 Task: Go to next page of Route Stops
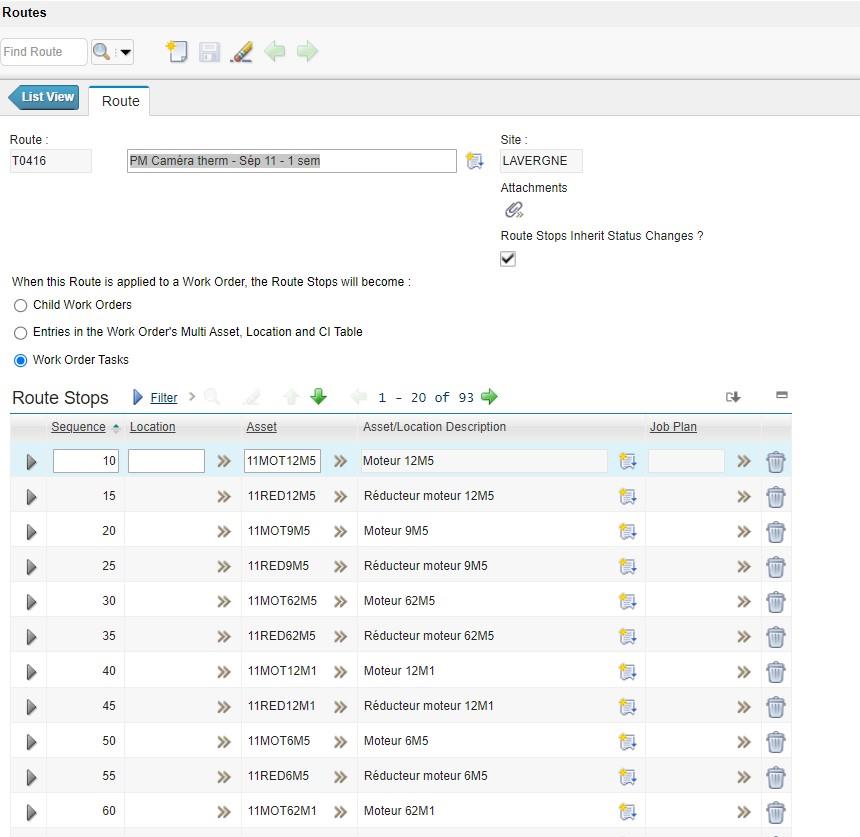pos(489,397)
